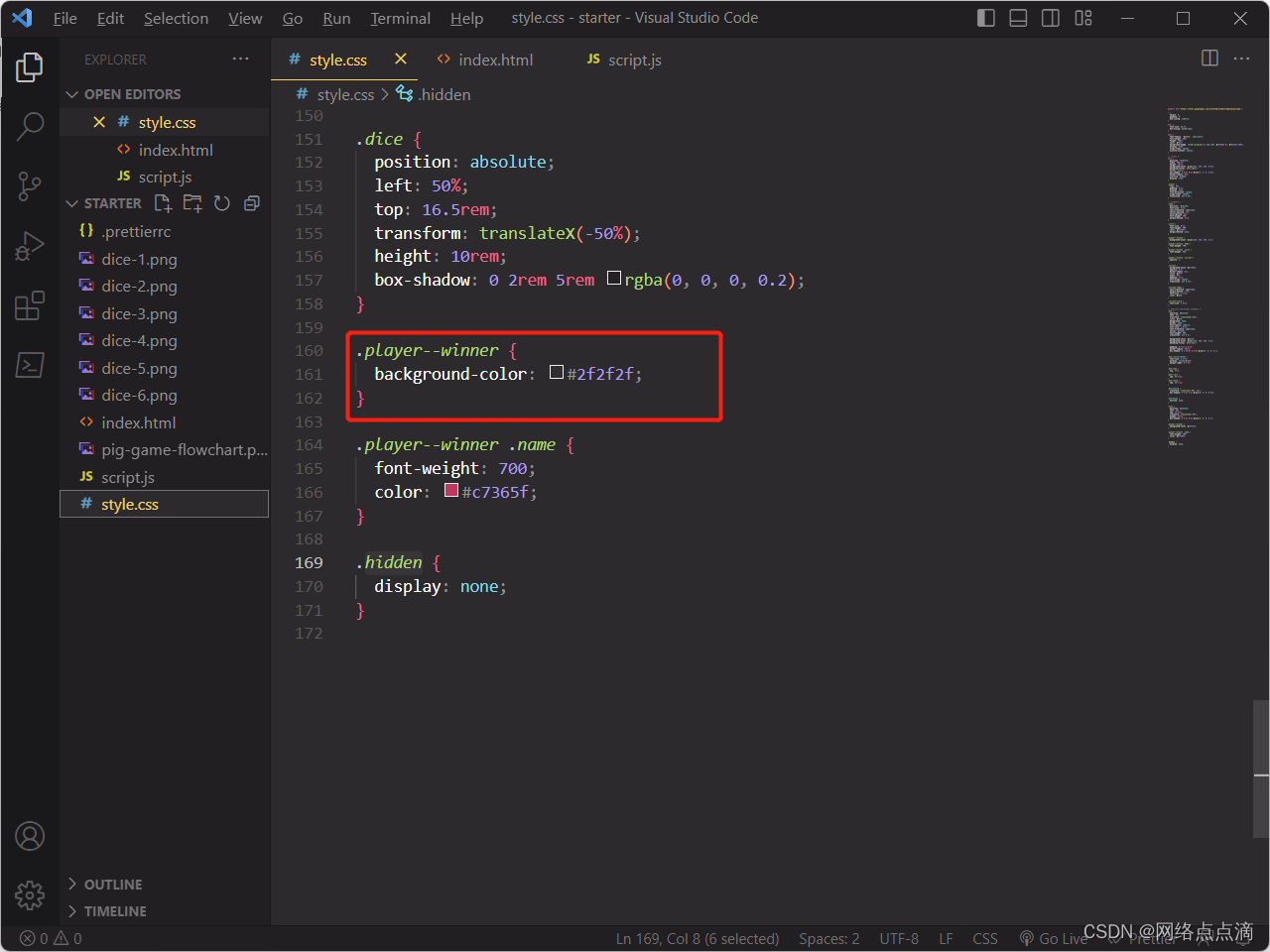This screenshot has height=952, width=1270.
Task: Click New File icon in STARTER header
Action: click(163, 203)
